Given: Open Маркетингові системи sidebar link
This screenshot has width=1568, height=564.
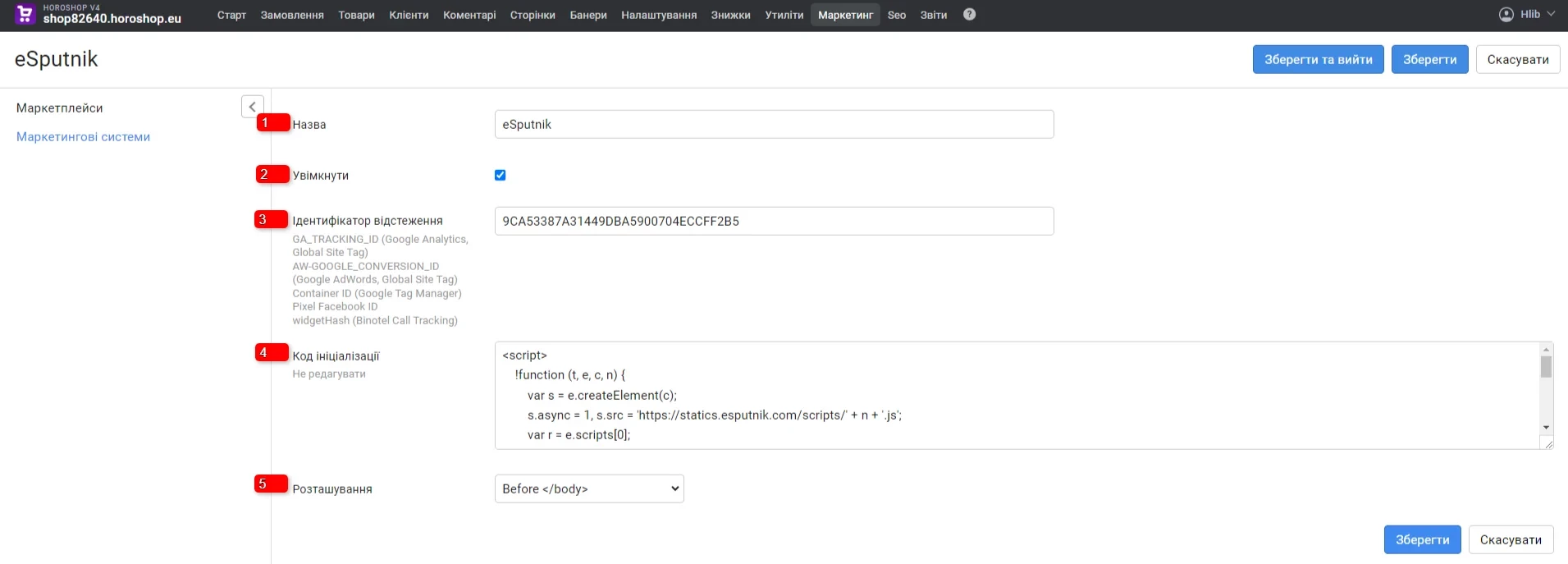Looking at the screenshot, I should pyautogui.click(x=83, y=137).
